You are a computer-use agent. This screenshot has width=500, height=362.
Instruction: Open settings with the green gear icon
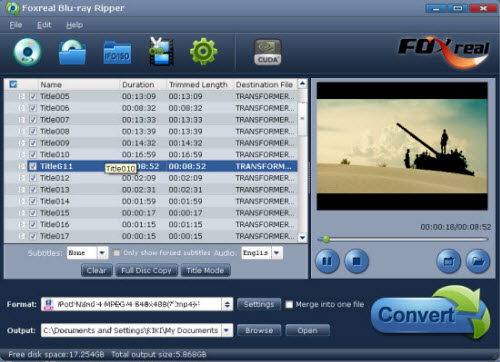click(x=203, y=51)
